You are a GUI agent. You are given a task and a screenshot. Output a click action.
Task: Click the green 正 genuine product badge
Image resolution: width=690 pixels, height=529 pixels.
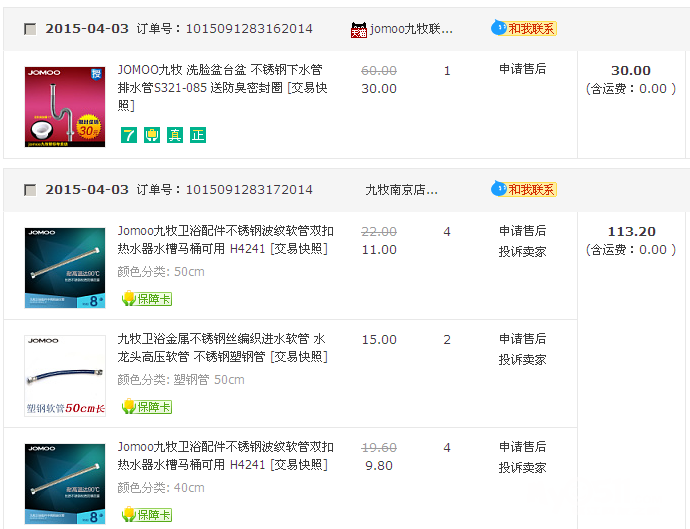[198, 135]
